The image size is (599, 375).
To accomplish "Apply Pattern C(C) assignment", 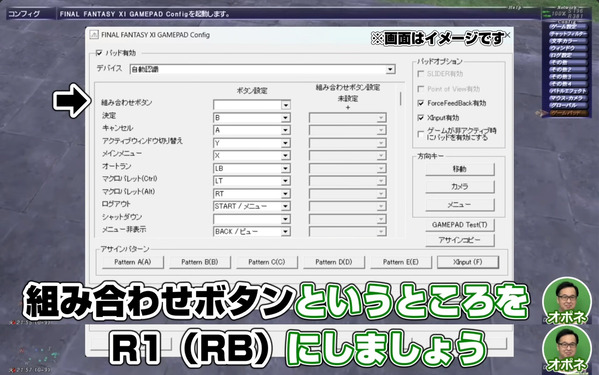I will click(x=267, y=262).
